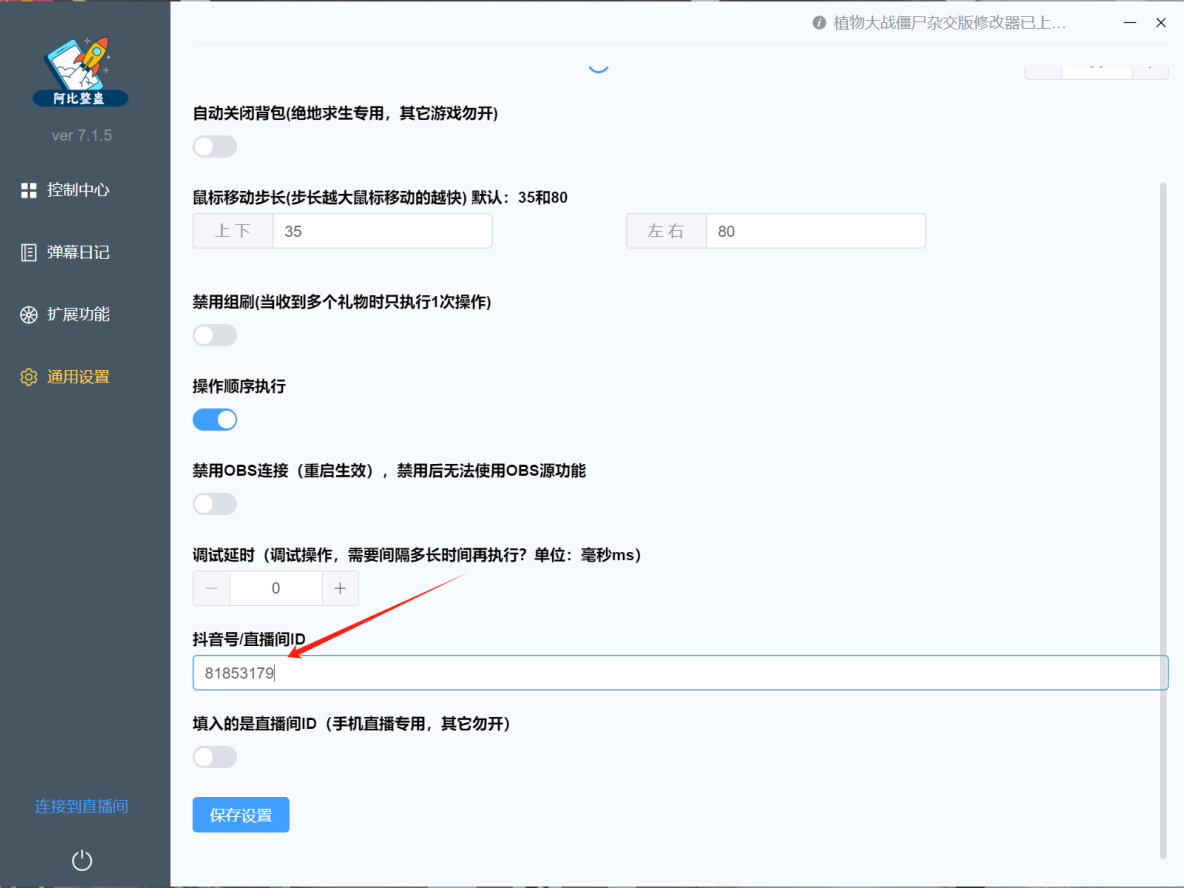Enable 自动关闭背包 for 绝地求生

click(x=214, y=146)
